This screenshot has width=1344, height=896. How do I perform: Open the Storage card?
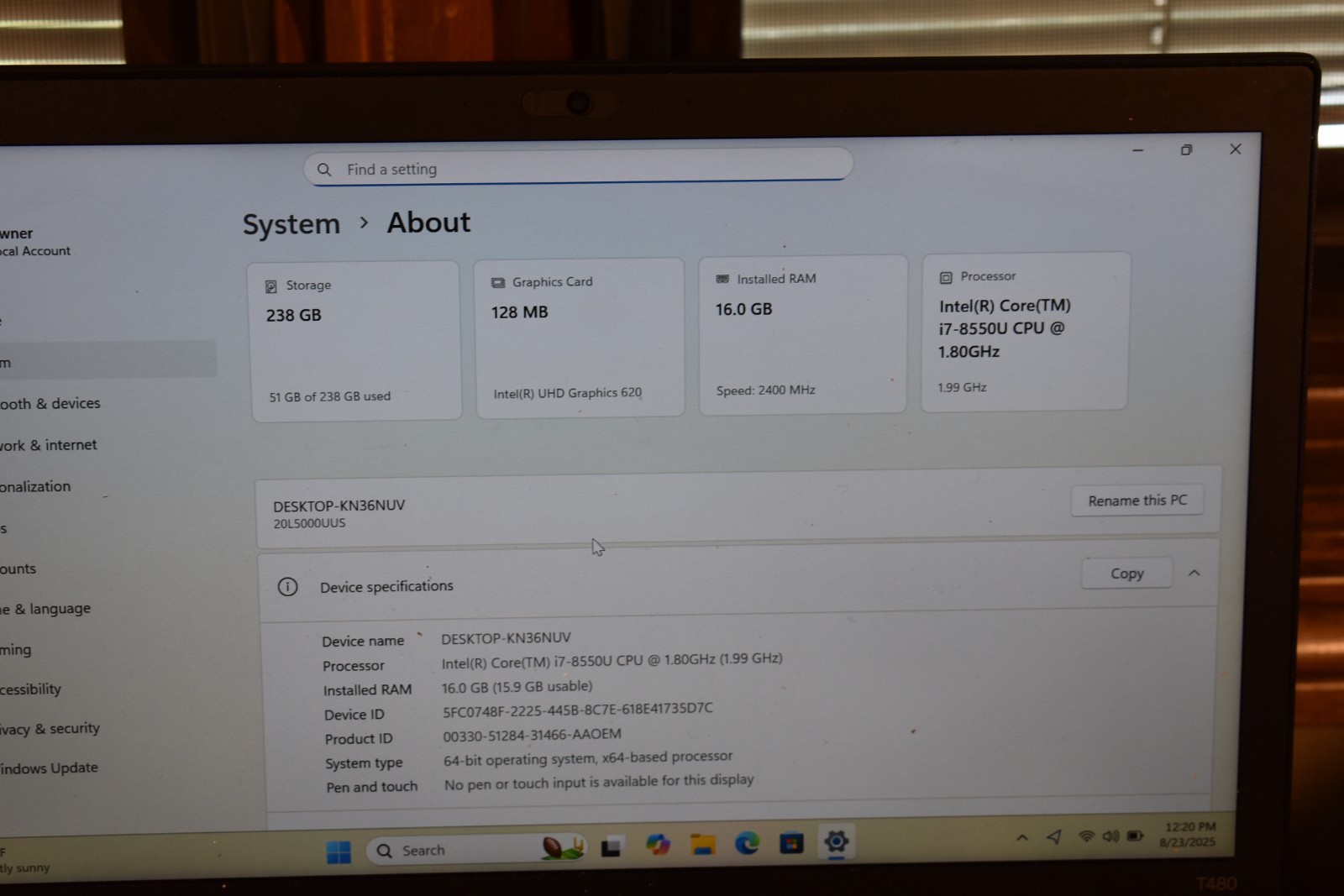point(355,341)
